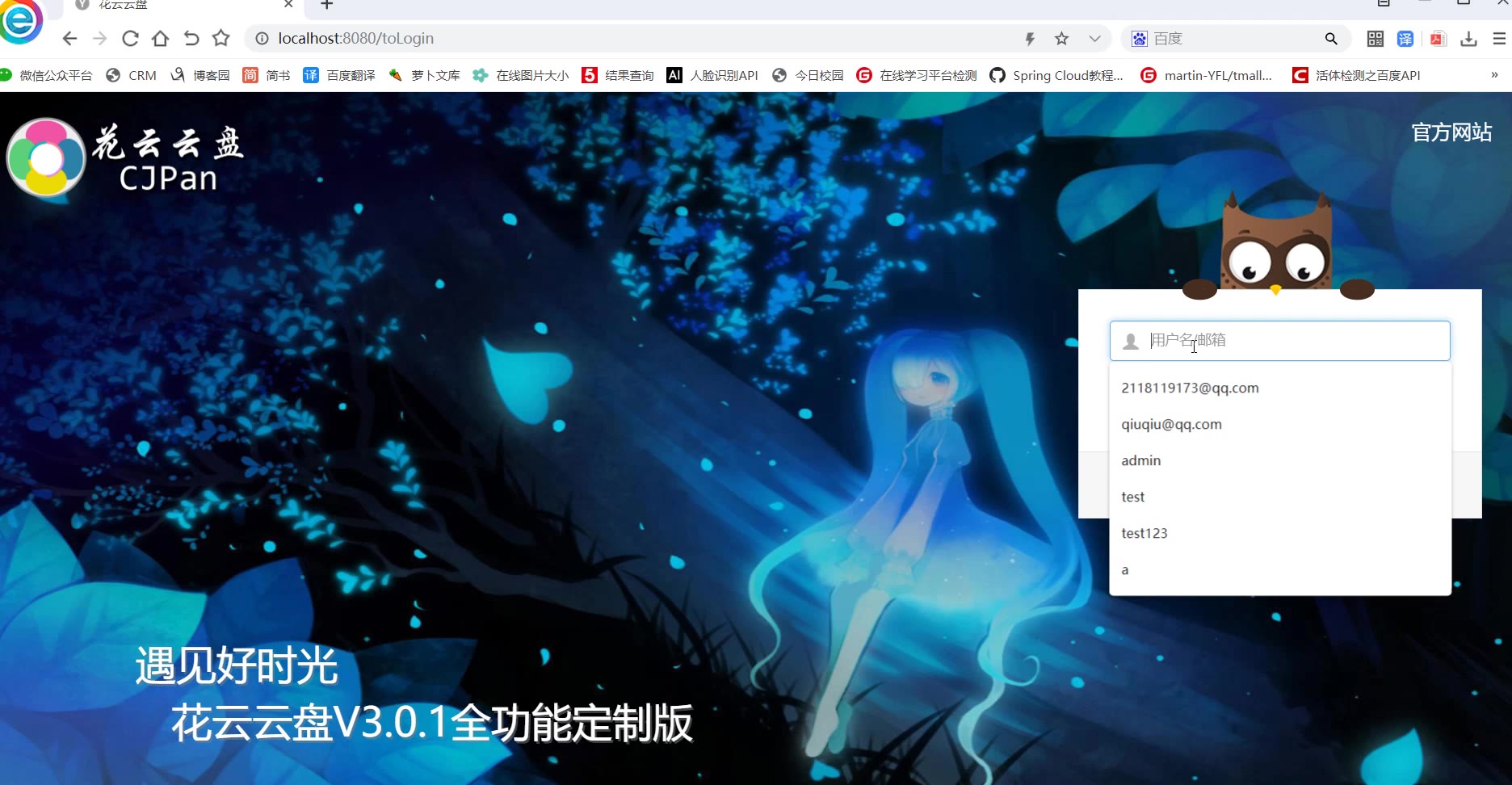Reload the page with refresh icon
Viewport: 1512px width, 785px height.
[x=130, y=38]
